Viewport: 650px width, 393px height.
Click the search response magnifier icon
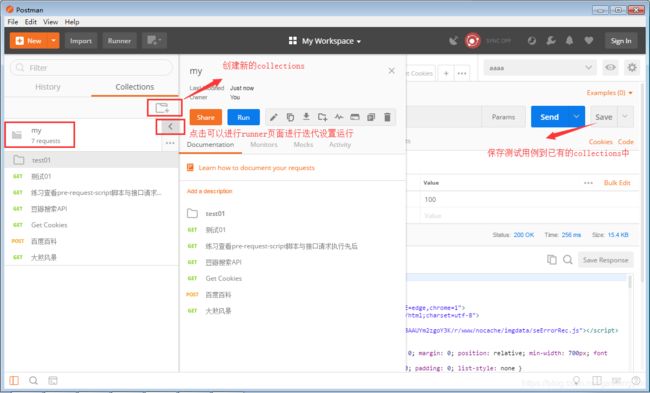568,260
